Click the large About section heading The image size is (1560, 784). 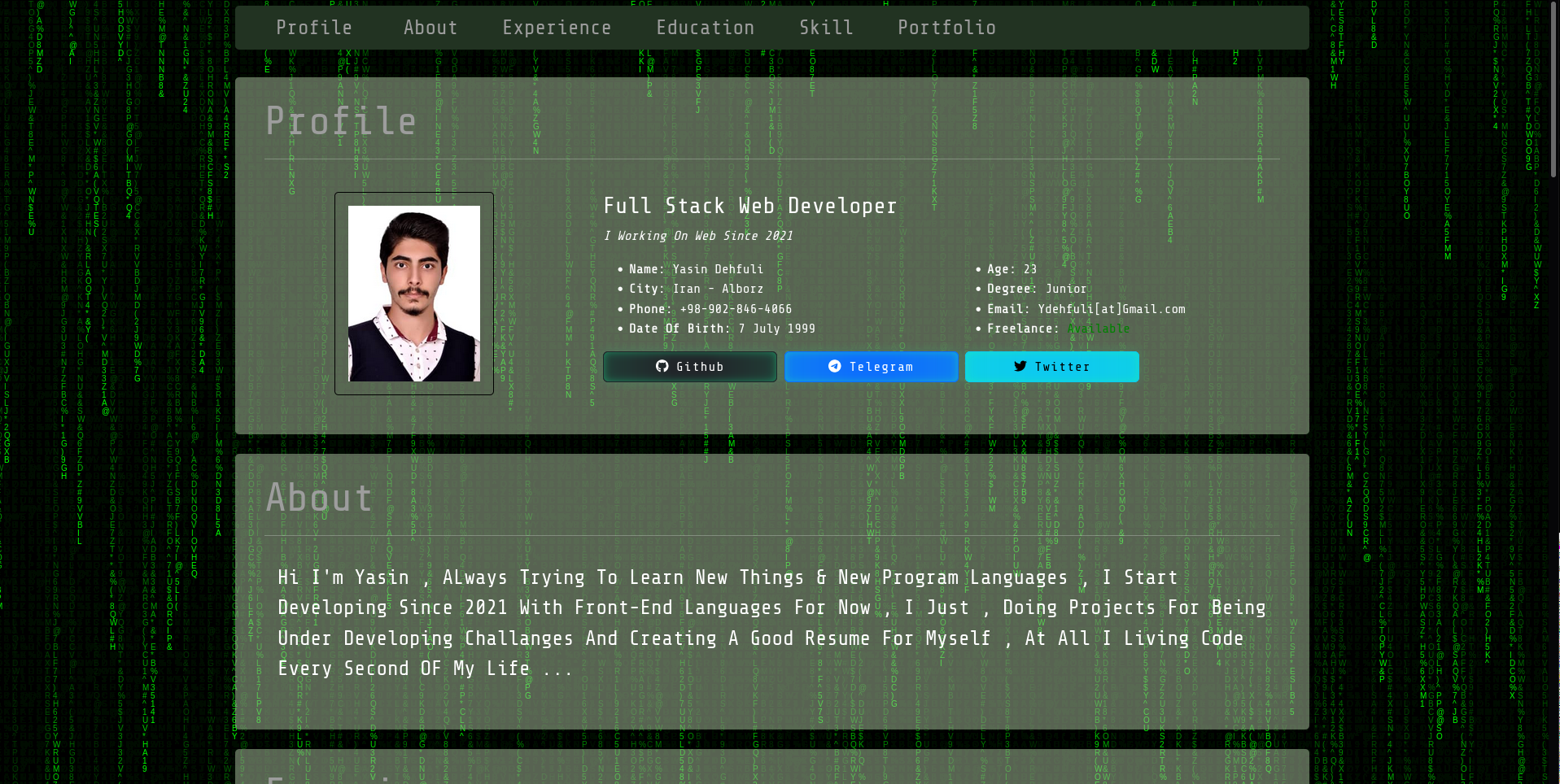(x=319, y=498)
